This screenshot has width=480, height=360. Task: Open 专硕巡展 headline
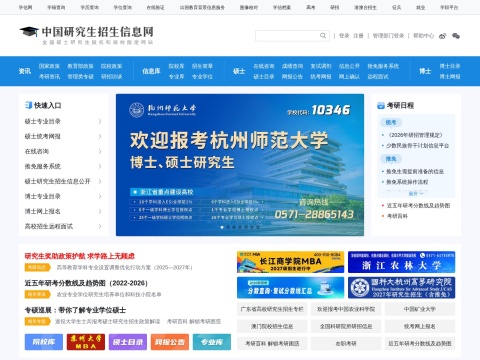[x=75, y=310]
